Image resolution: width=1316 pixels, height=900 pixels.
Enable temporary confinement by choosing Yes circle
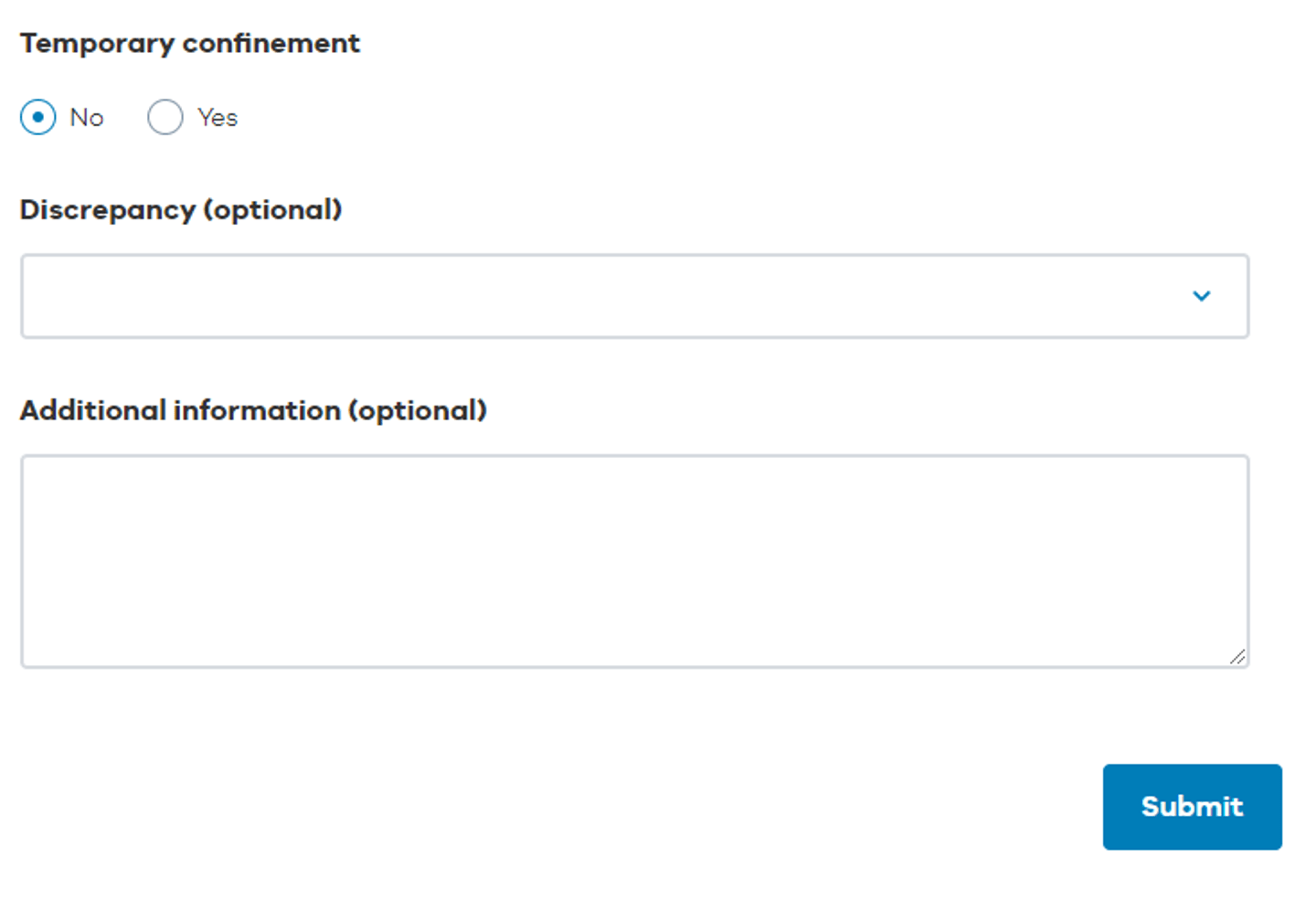(165, 117)
